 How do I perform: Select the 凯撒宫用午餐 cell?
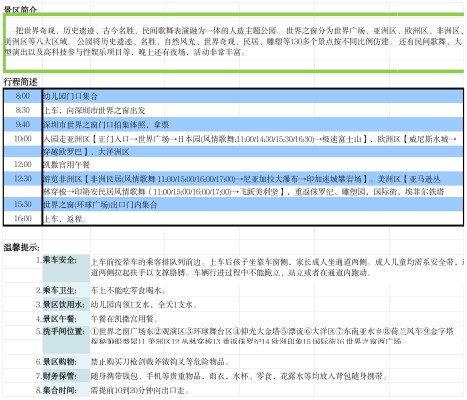(x=253, y=164)
